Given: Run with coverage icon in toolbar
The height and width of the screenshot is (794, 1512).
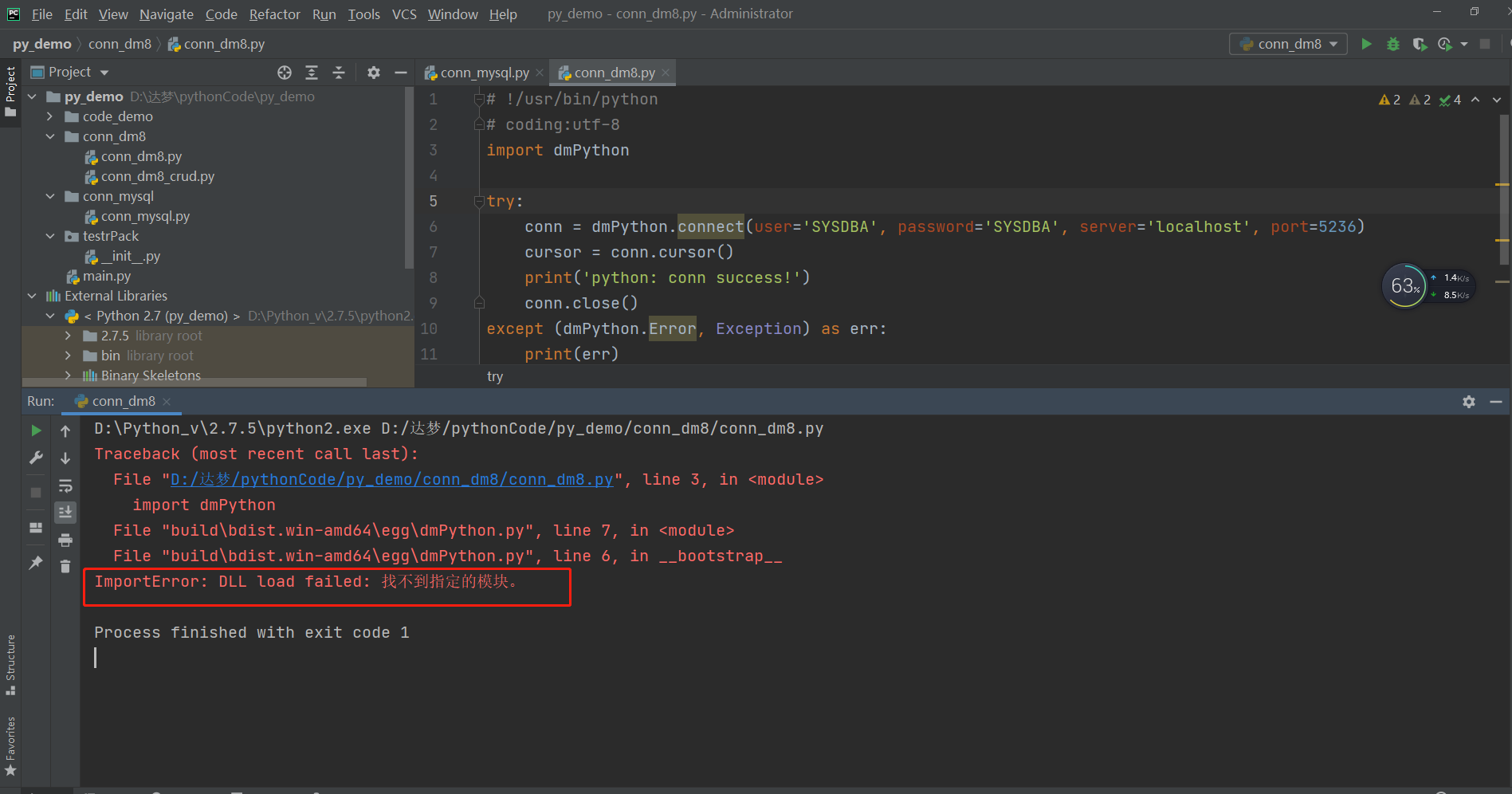Looking at the screenshot, I should point(1420,44).
